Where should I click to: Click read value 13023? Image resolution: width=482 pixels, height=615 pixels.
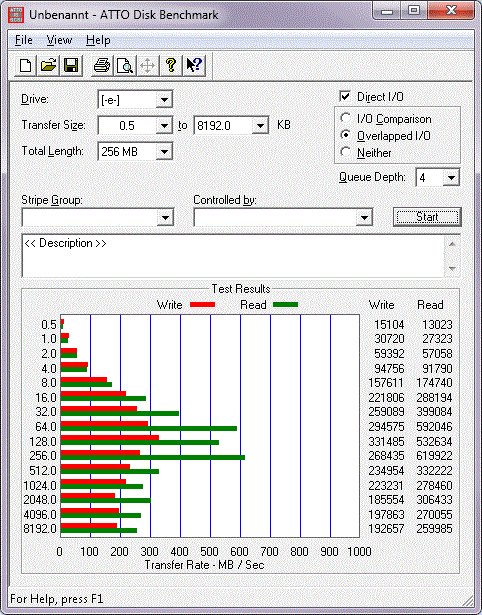pyautogui.click(x=437, y=325)
